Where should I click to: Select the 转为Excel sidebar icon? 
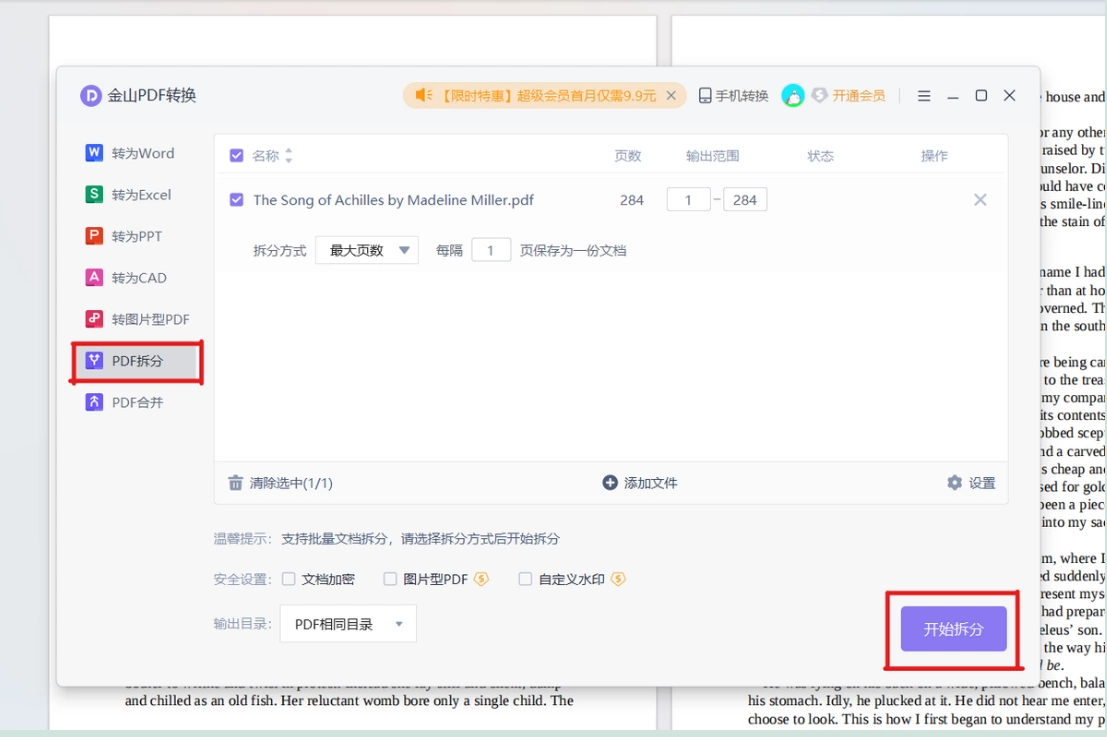[94, 194]
